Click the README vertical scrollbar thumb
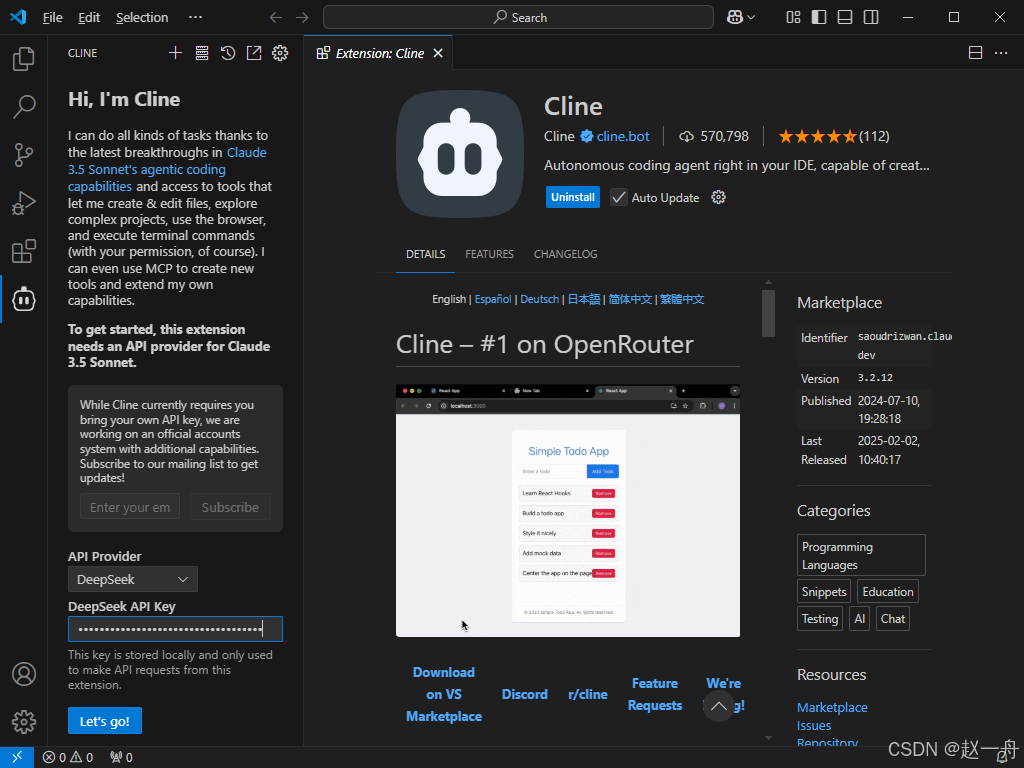 (768, 313)
